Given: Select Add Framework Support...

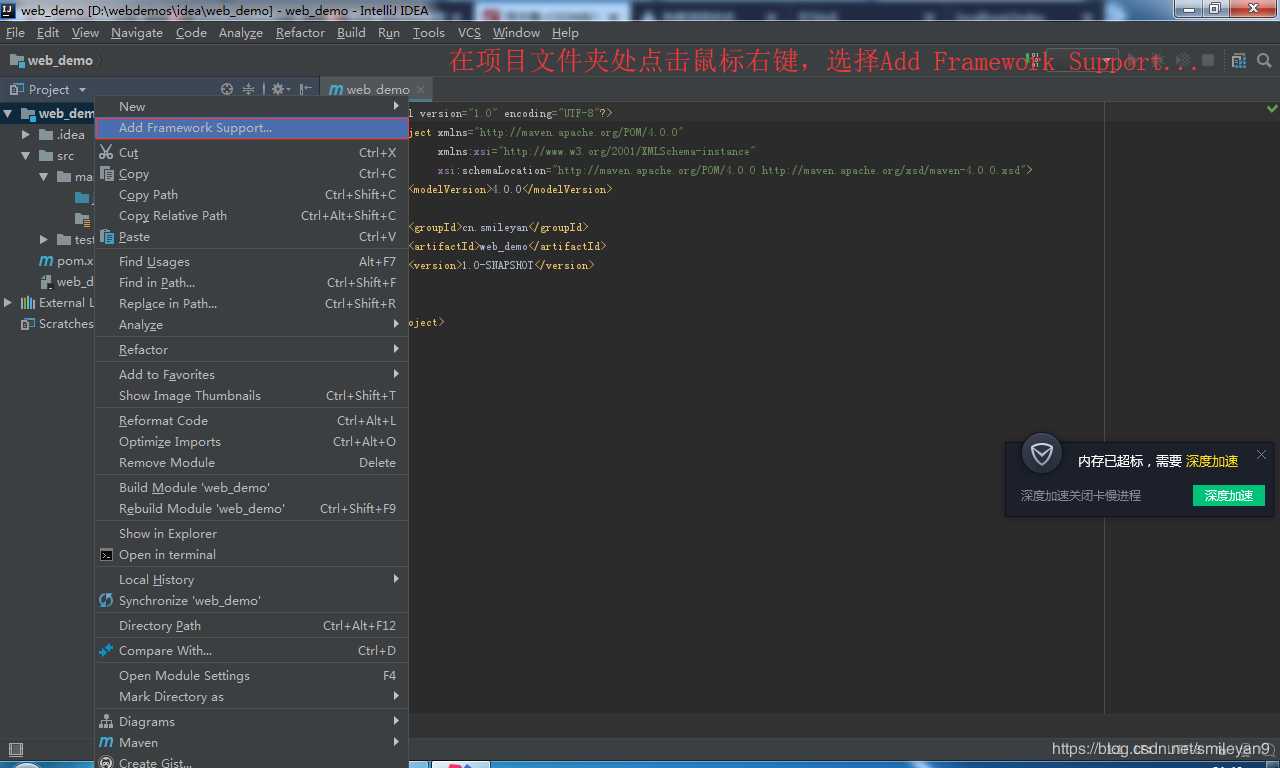Looking at the screenshot, I should click(251, 127).
